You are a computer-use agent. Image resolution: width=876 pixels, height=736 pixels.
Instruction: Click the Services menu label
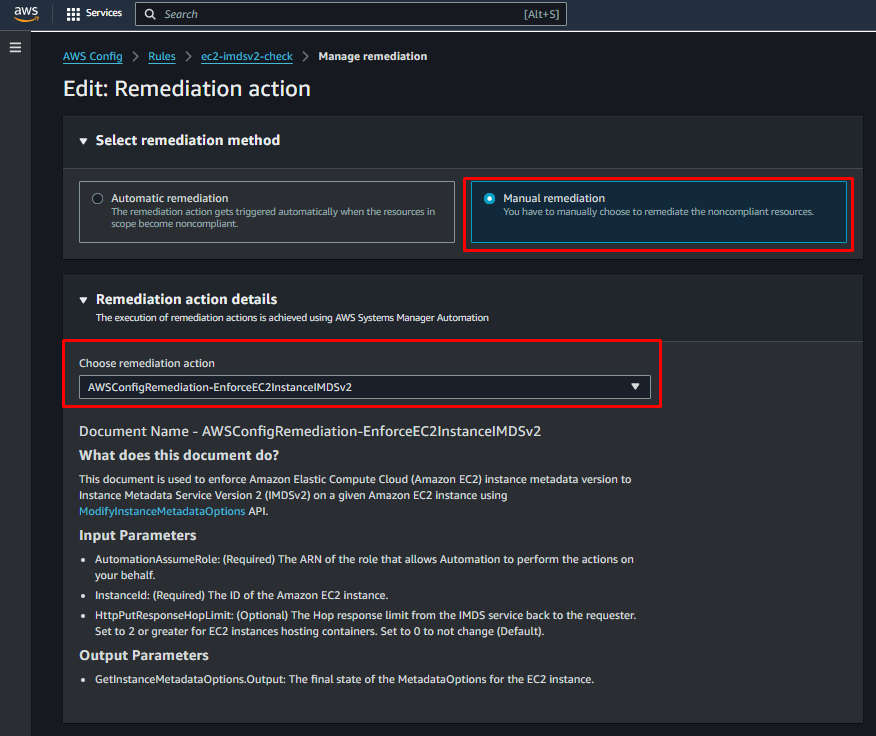click(104, 13)
